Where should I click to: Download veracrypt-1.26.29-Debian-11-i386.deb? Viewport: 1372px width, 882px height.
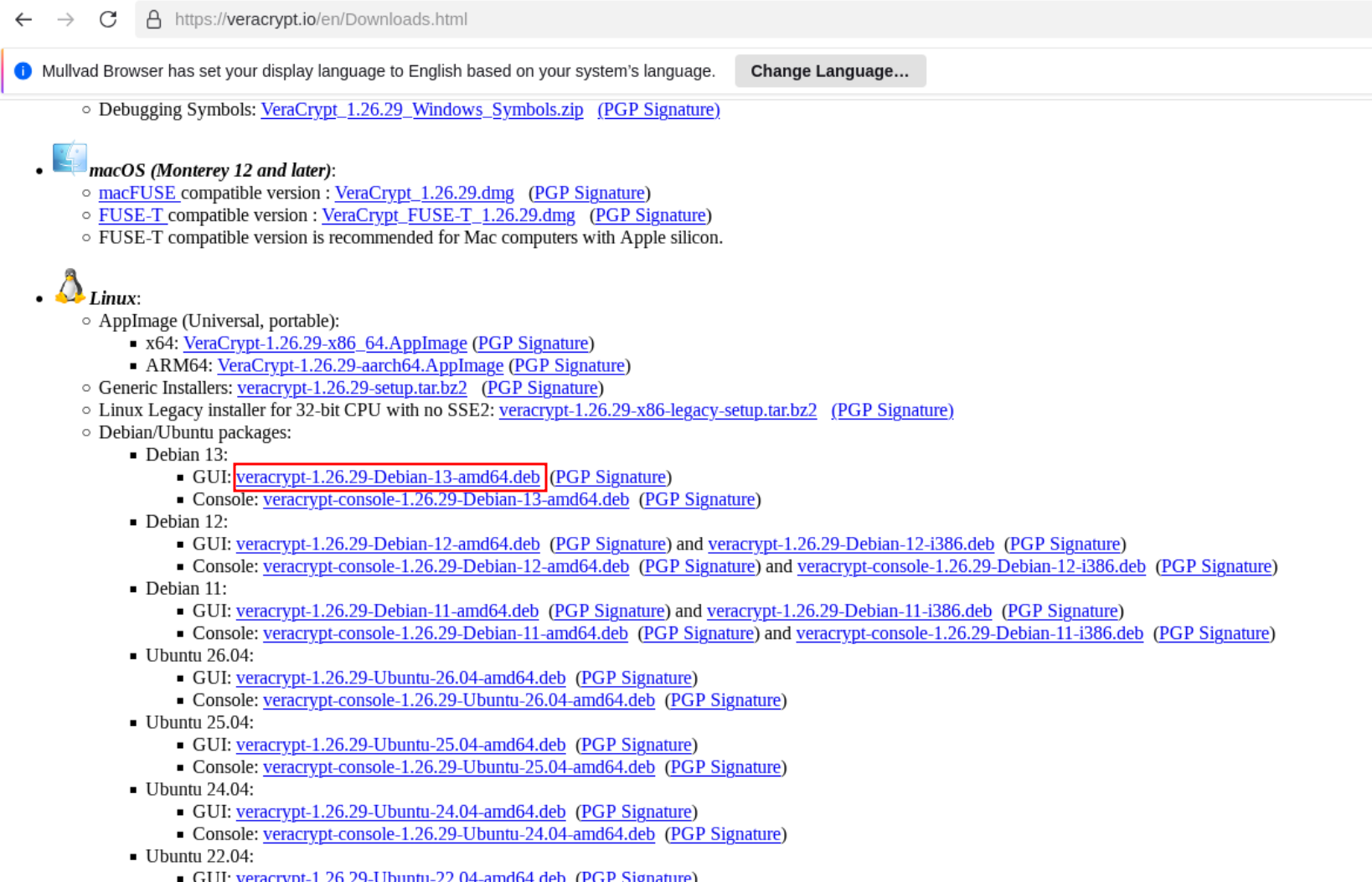click(x=849, y=611)
